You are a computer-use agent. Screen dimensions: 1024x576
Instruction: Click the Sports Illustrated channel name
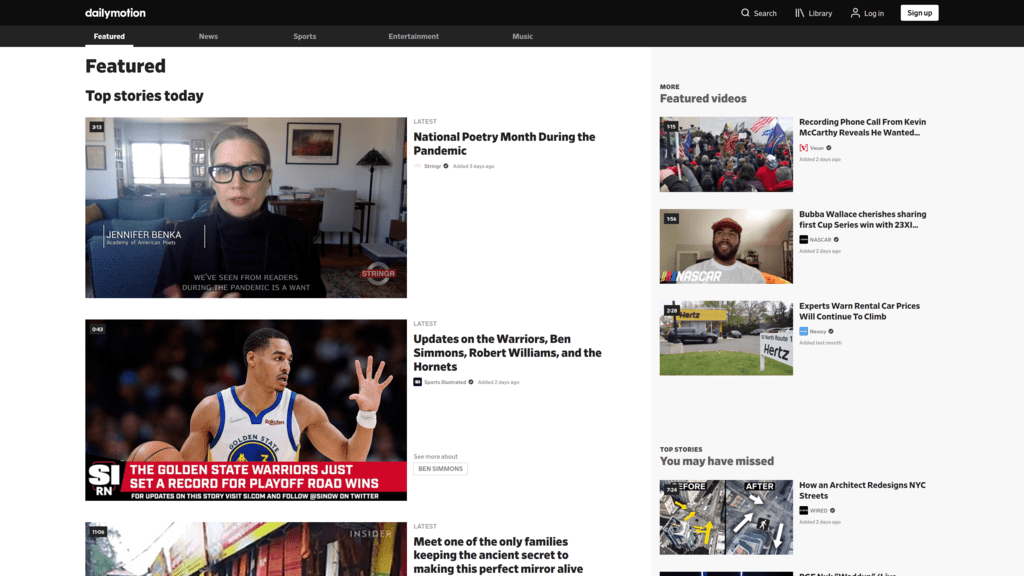[x=445, y=382]
